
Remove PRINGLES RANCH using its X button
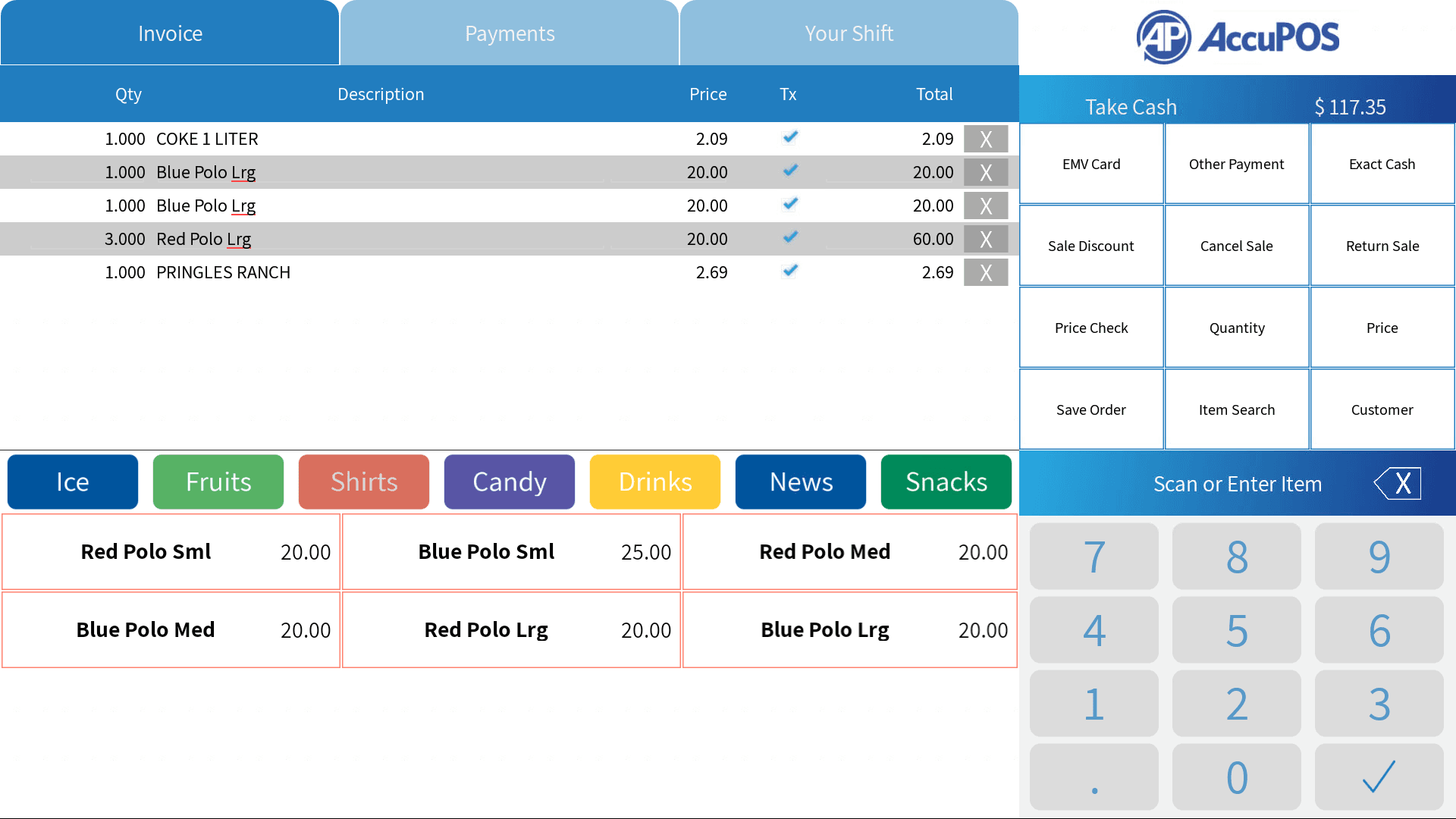point(985,272)
